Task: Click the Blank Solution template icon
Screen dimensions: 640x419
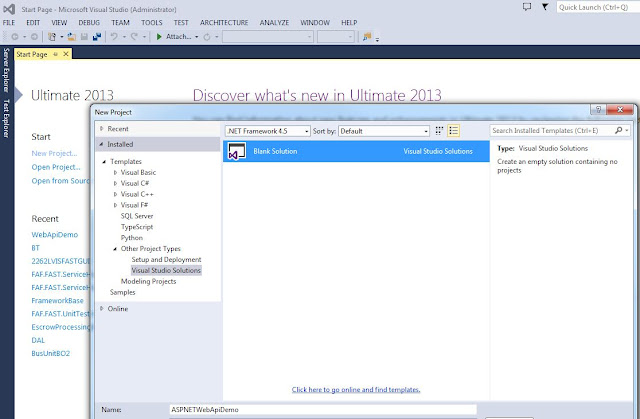Action: pos(237,151)
